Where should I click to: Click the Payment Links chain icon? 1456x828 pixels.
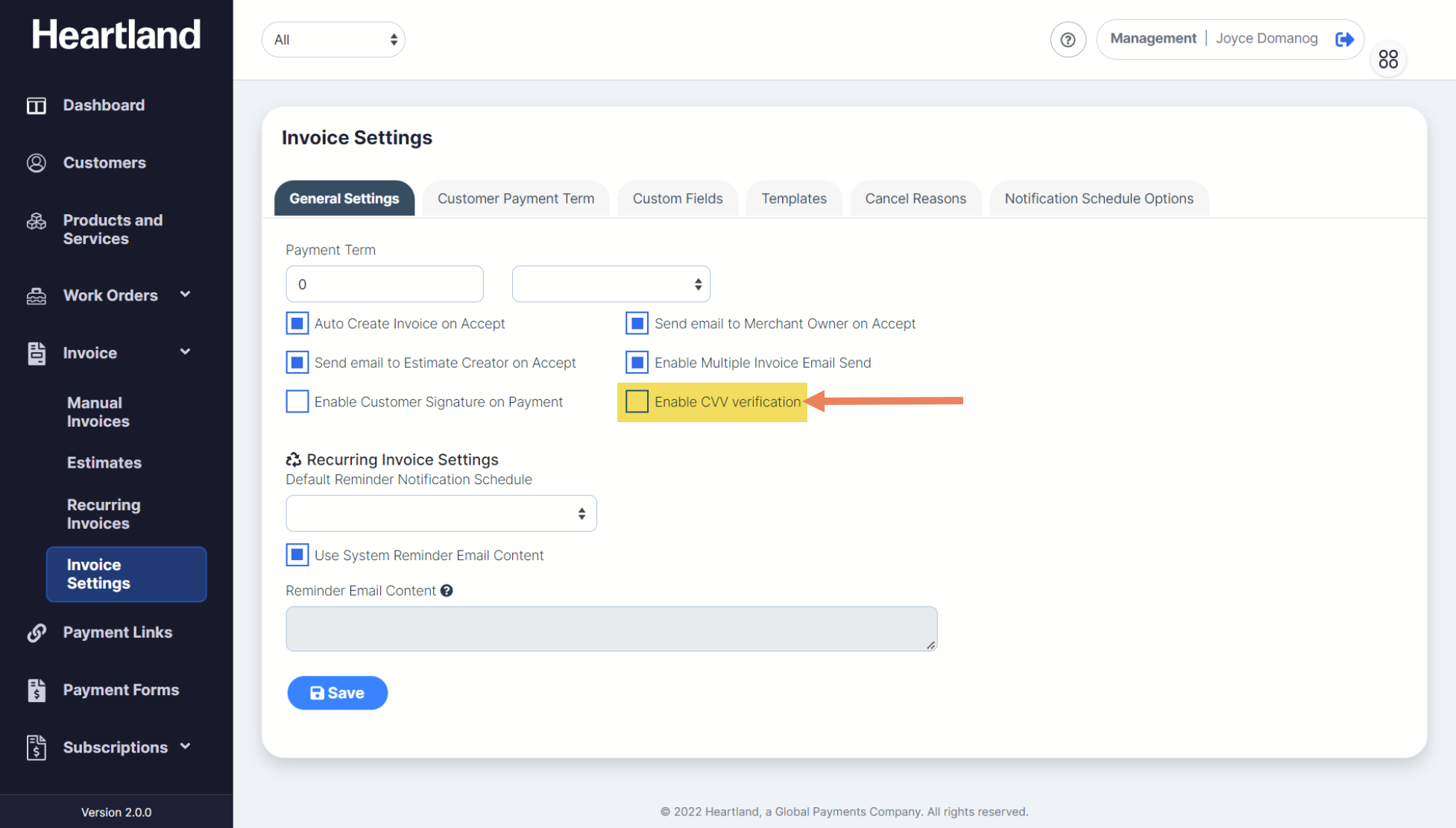click(36, 633)
